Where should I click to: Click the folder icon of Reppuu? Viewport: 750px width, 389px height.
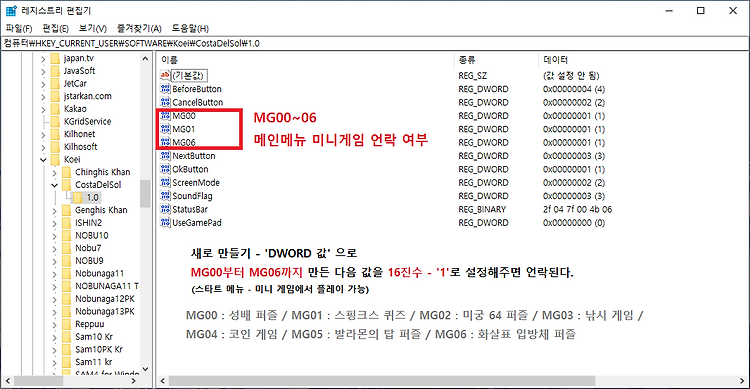pos(66,324)
